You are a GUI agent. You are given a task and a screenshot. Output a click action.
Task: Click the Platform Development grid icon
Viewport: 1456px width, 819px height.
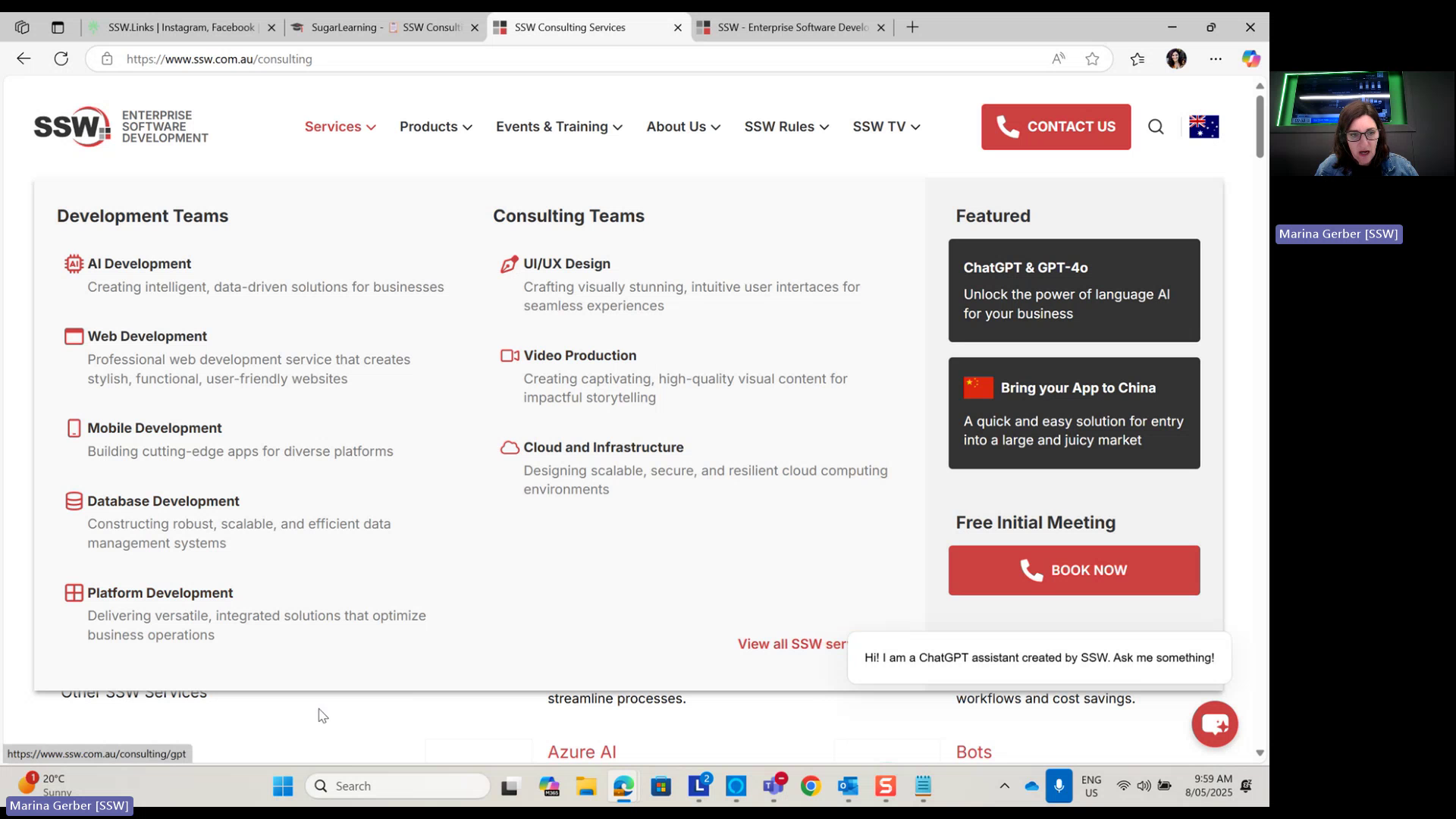(74, 593)
